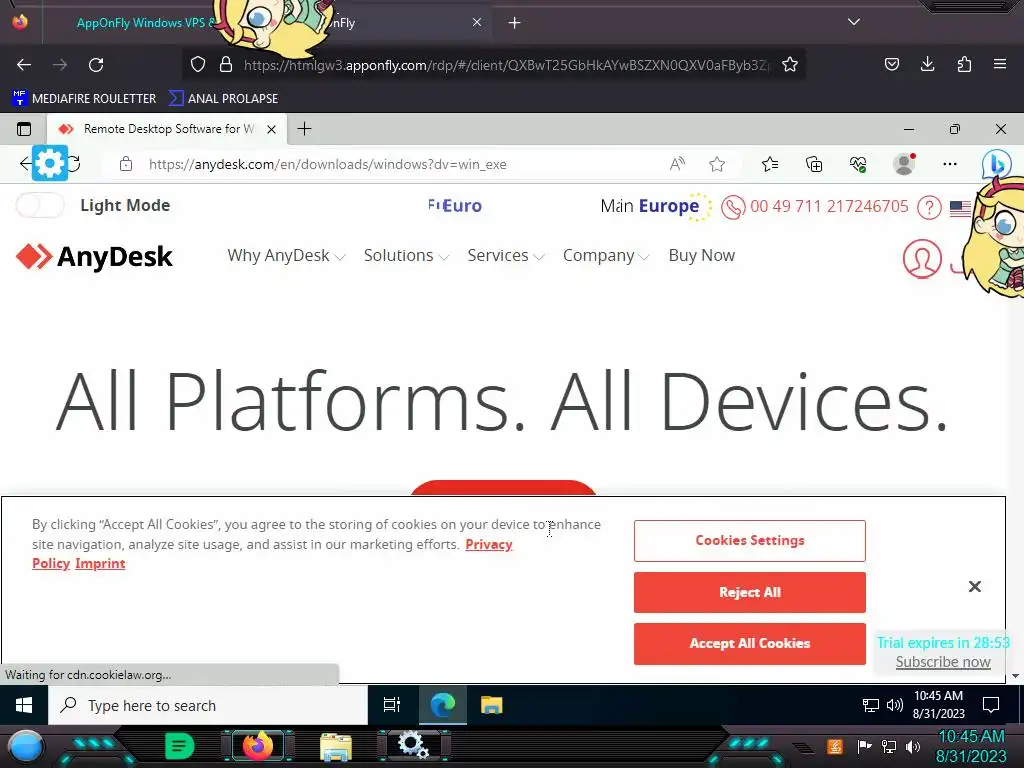The width and height of the screenshot is (1024, 768).
Task: Open Firefox tracking protection shield icon
Action: (x=198, y=64)
